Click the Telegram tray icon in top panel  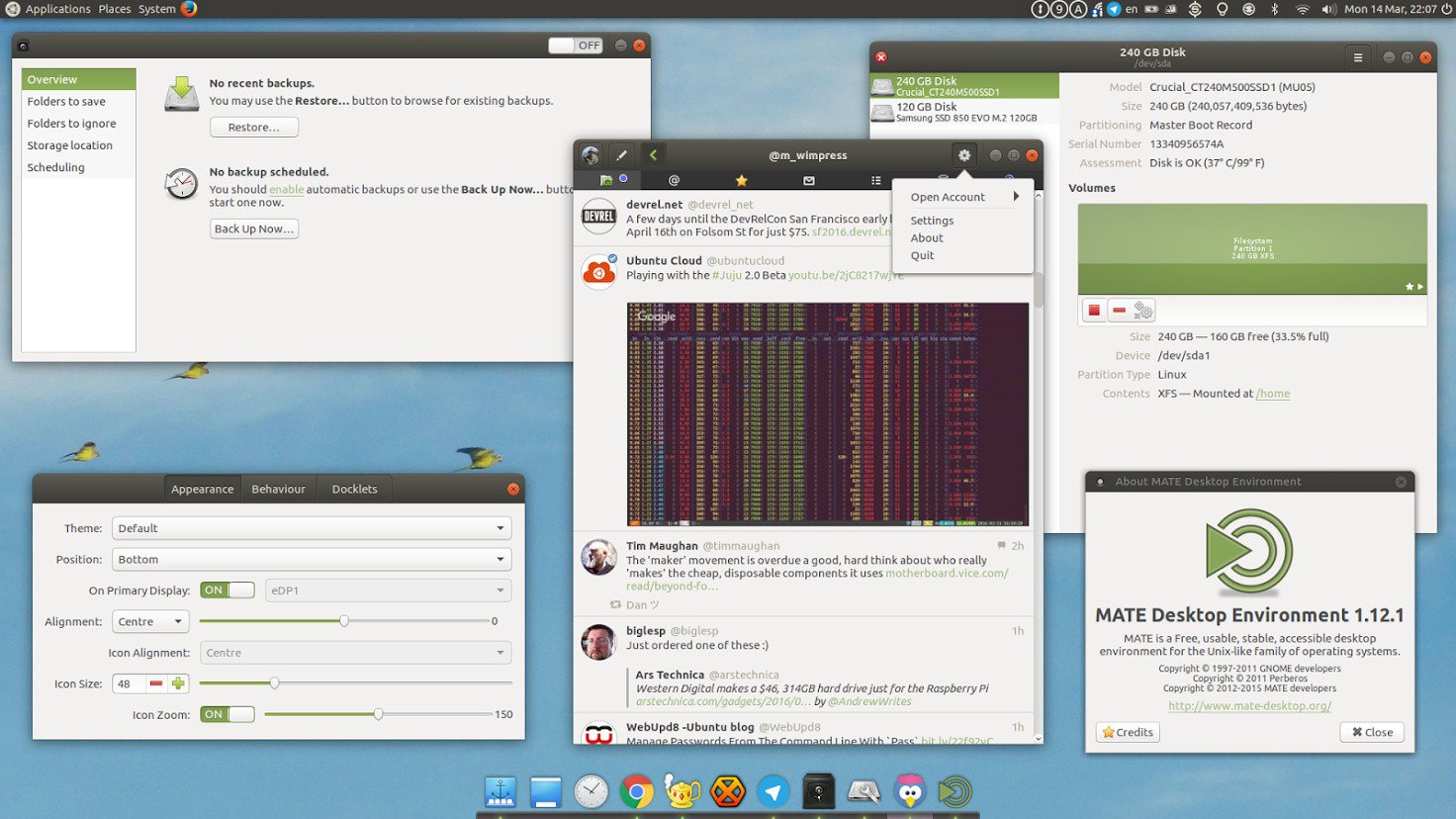coord(1114,9)
